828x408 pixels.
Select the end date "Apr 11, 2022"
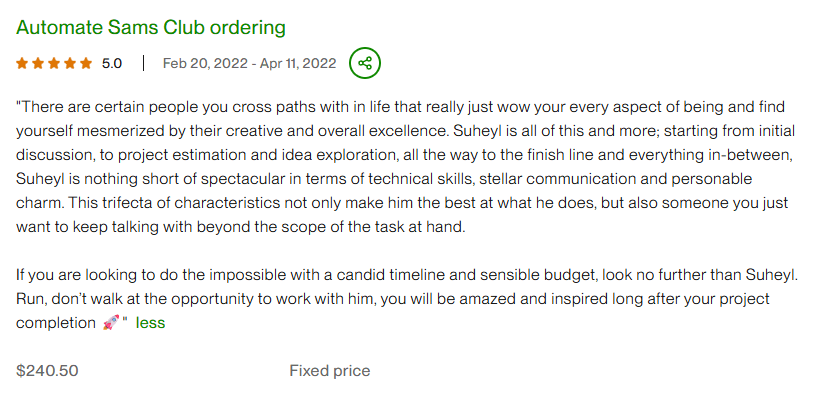pyautogui.click(x=298, y=63)
